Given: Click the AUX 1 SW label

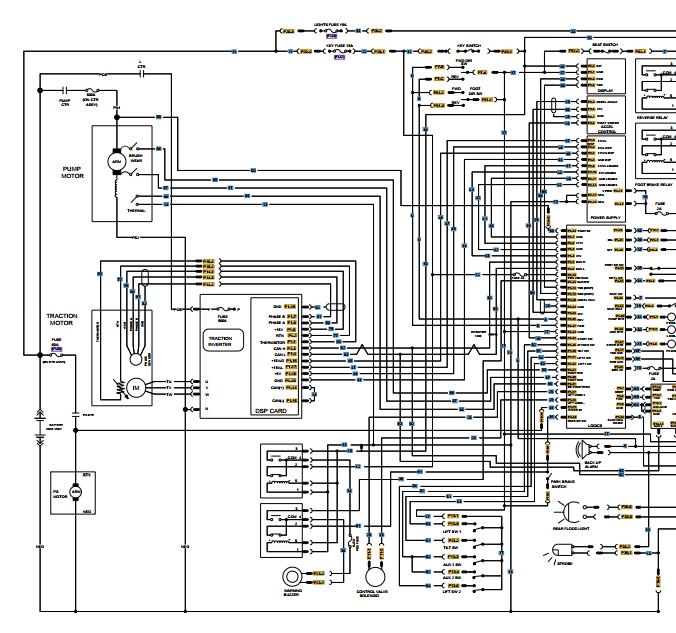Looking at the screenshot, I should (452, 564).
